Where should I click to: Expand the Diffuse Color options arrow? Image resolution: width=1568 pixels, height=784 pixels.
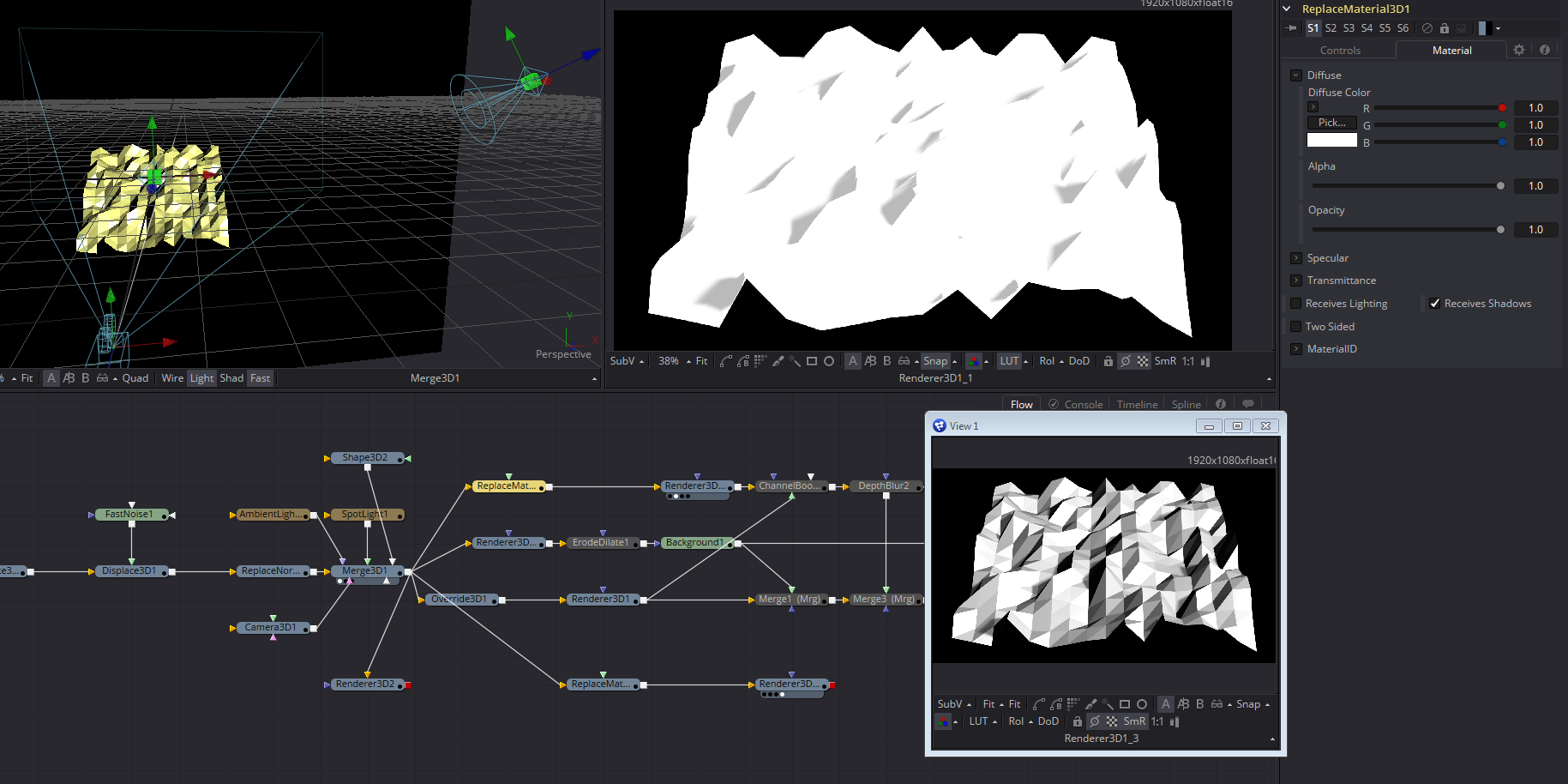(x=1313, y=107)
